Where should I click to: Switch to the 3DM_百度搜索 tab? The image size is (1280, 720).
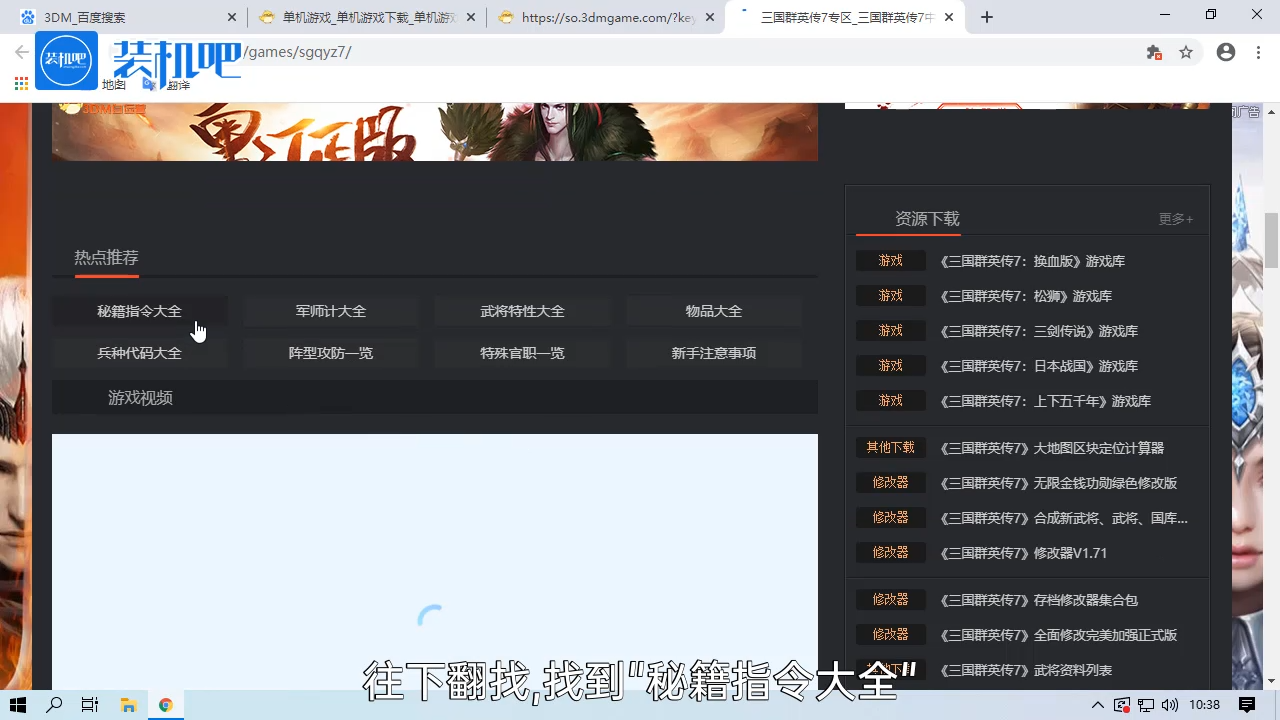[x=120, y=16]
